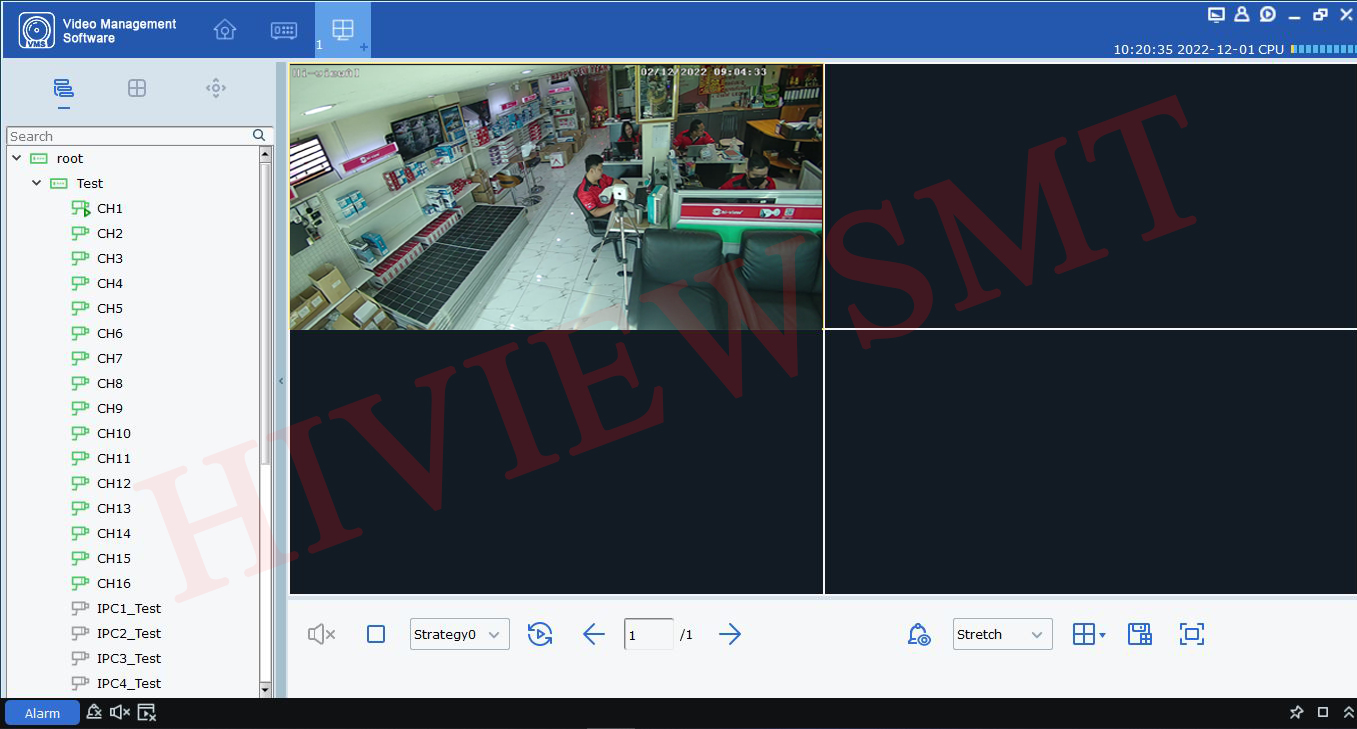The height and width of the screenshot is (729, 1357).
Task: Stop all video streams
Action: tap(376, 634)
